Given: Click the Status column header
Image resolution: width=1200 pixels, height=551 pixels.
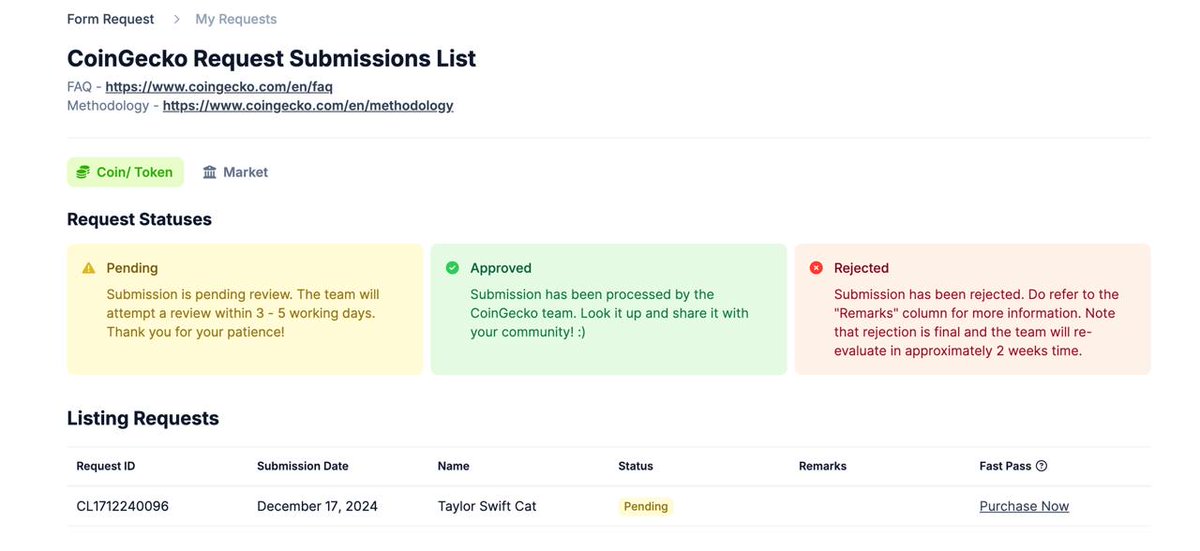Looking at the screenshot, I should pyautogui.click(x=635, y=466).
